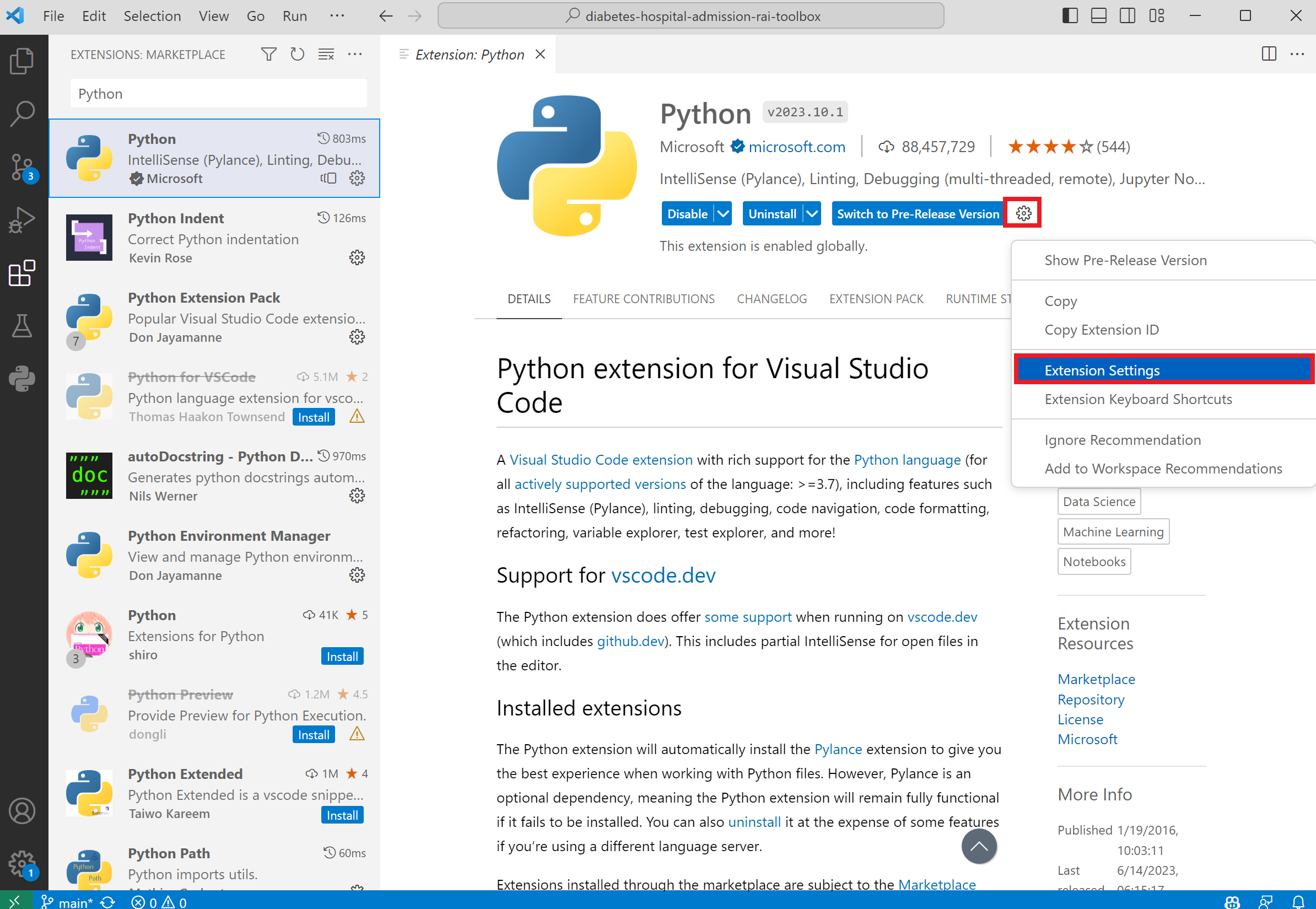Click the FEATURE CONTRIBUTIONS tab
The height and width of the screenshot is (909, 1316).
pos(642,299)
